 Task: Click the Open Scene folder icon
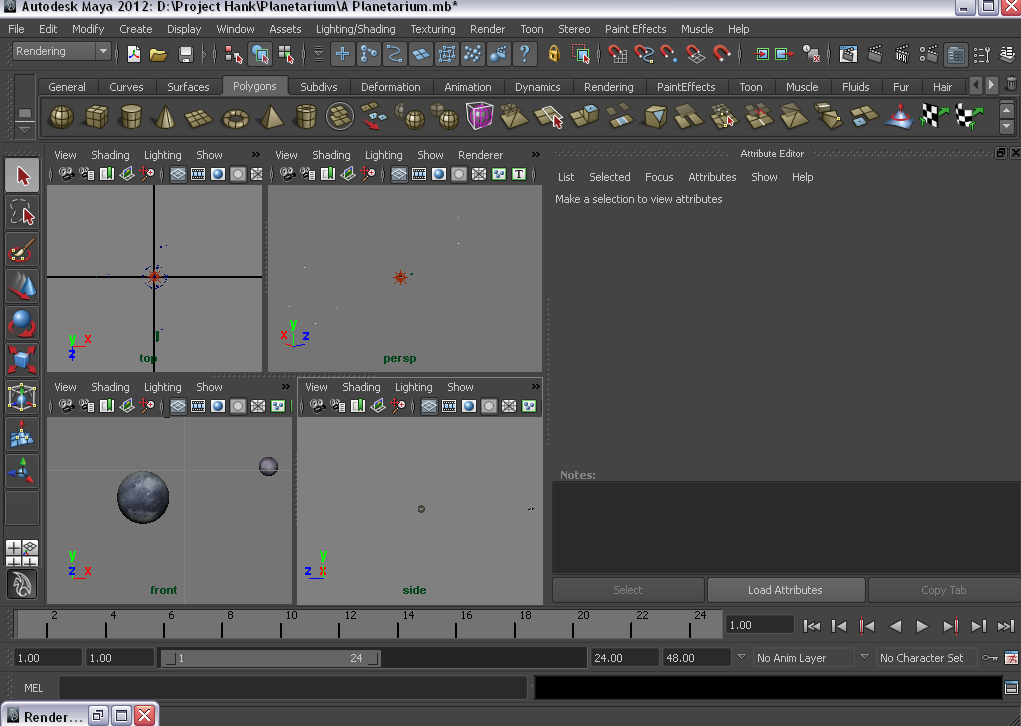point(158,54)
